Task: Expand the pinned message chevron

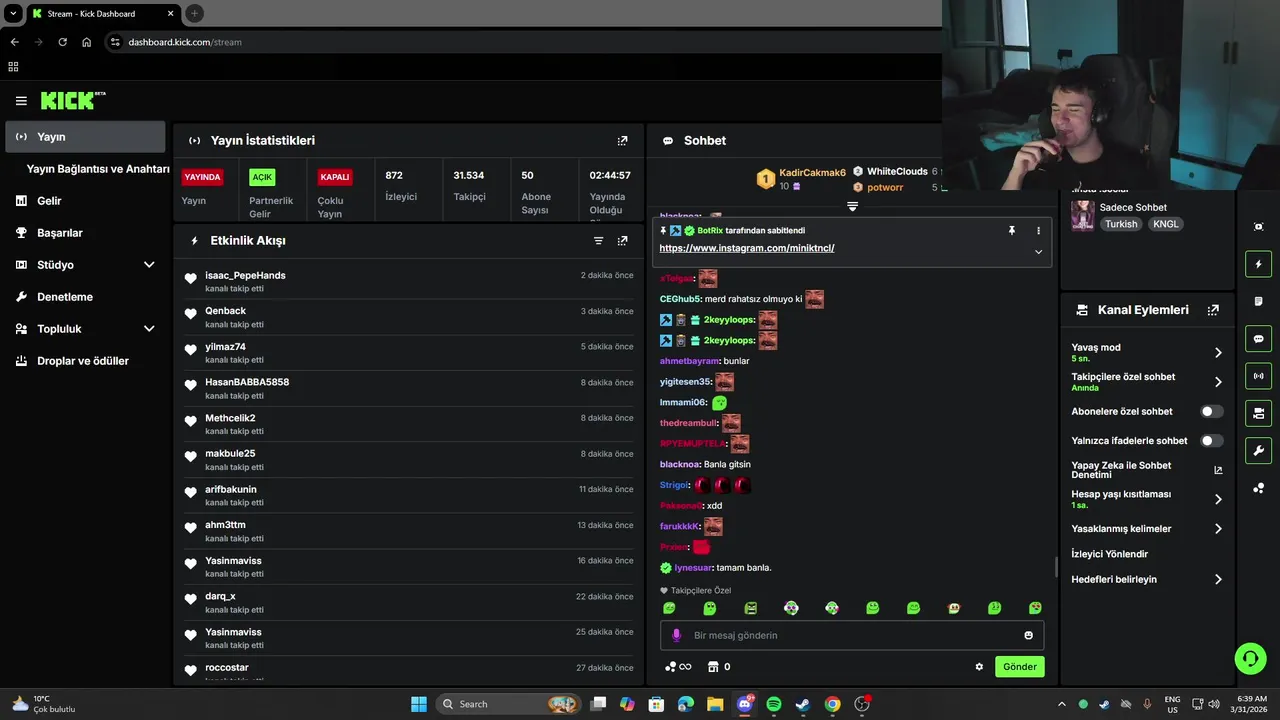Action: (x=1038, y=252)
